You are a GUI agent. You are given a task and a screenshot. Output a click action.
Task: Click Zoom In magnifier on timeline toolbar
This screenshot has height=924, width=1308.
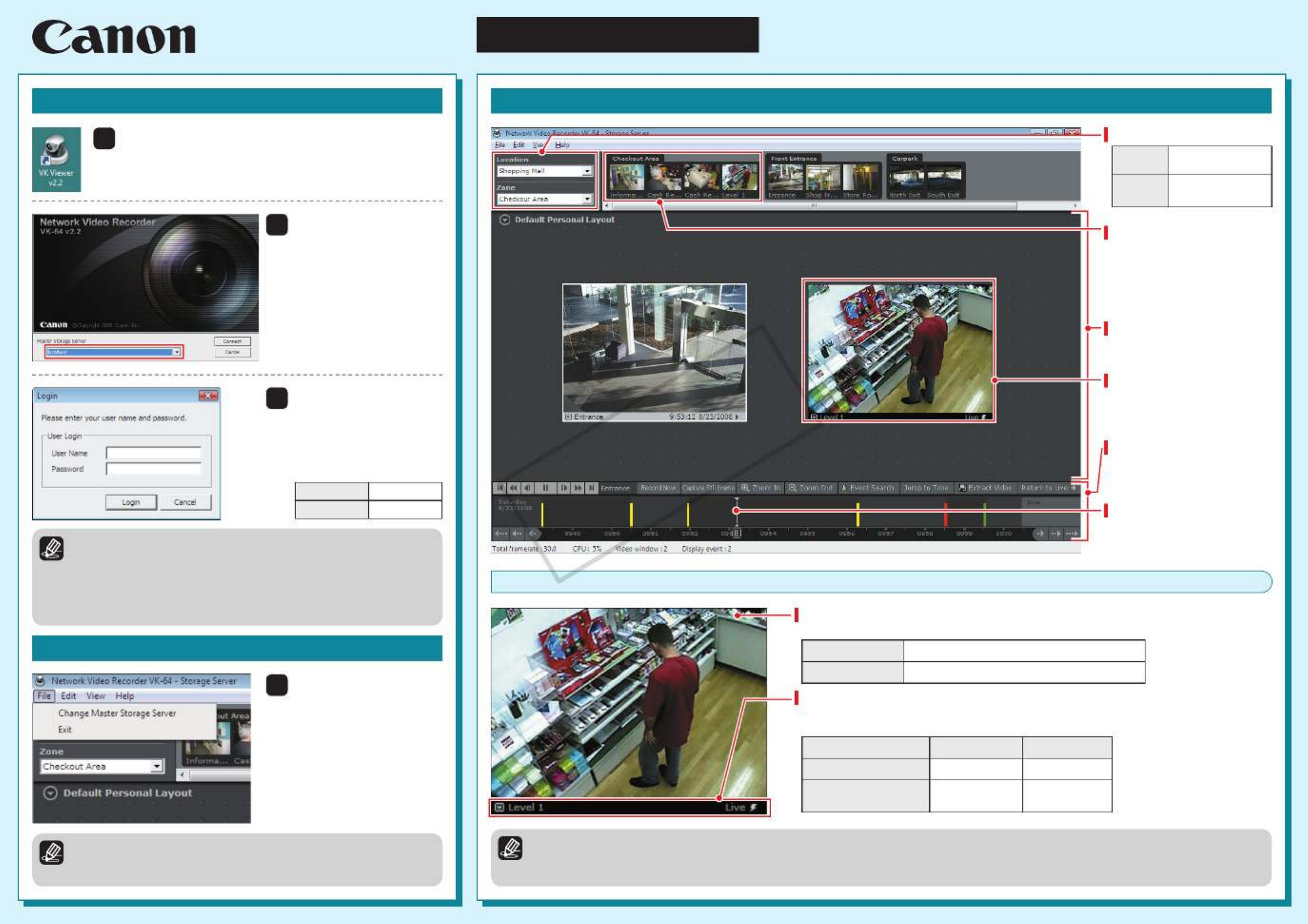[745, 488]
